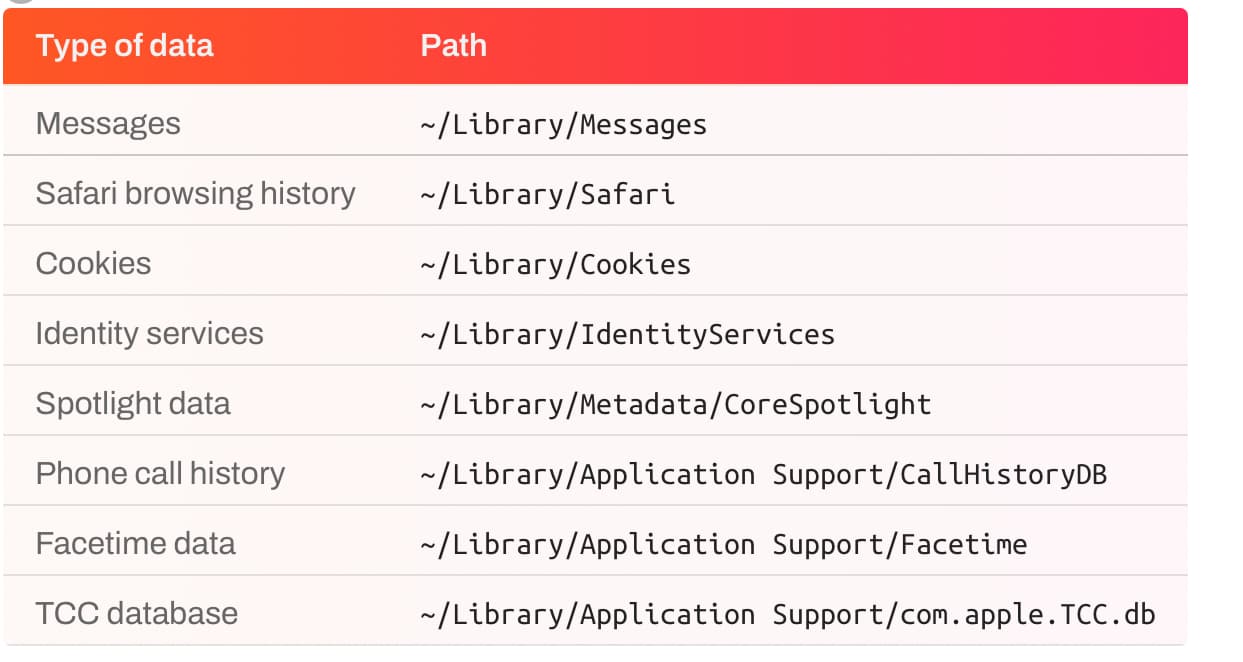Click the ~/Library/Metadata/CoreSpotlight path

tap(675, 405)
